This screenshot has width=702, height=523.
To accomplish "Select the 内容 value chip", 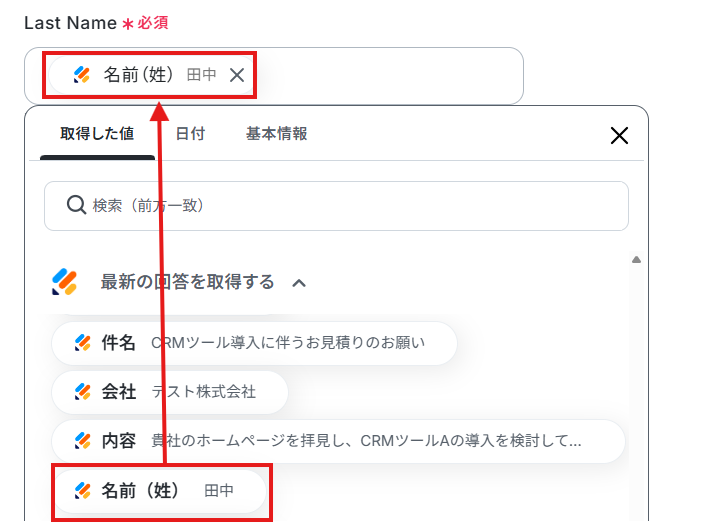I will point(338,441).
